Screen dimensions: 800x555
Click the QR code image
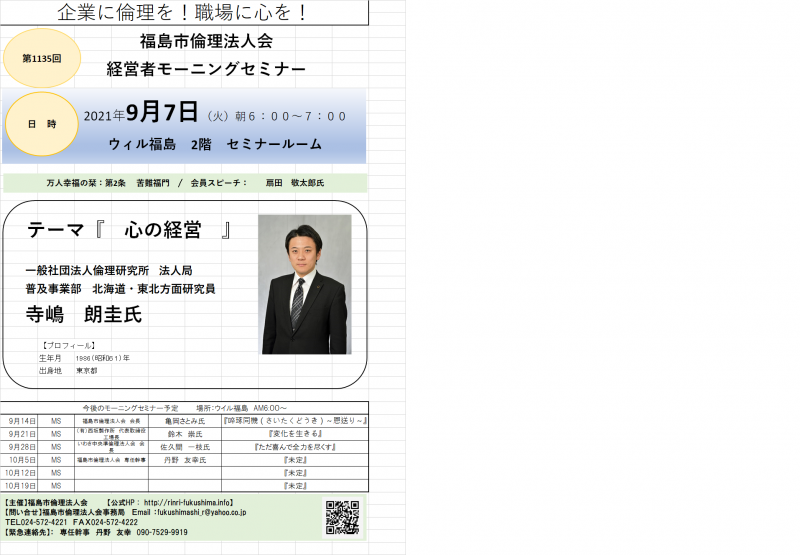[342, 517]
